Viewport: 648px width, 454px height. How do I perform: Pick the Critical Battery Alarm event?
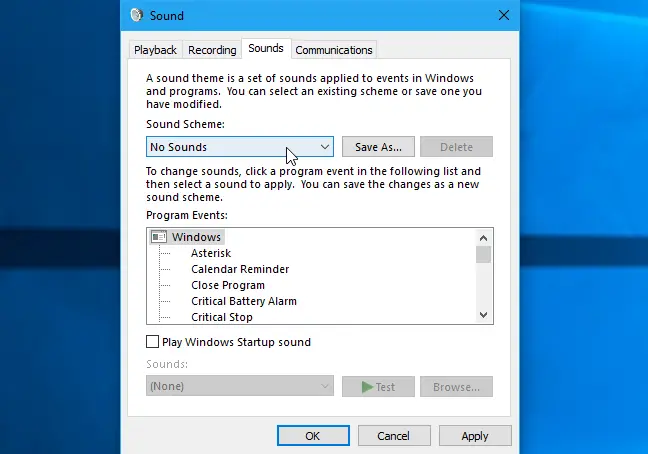point(244,301)
